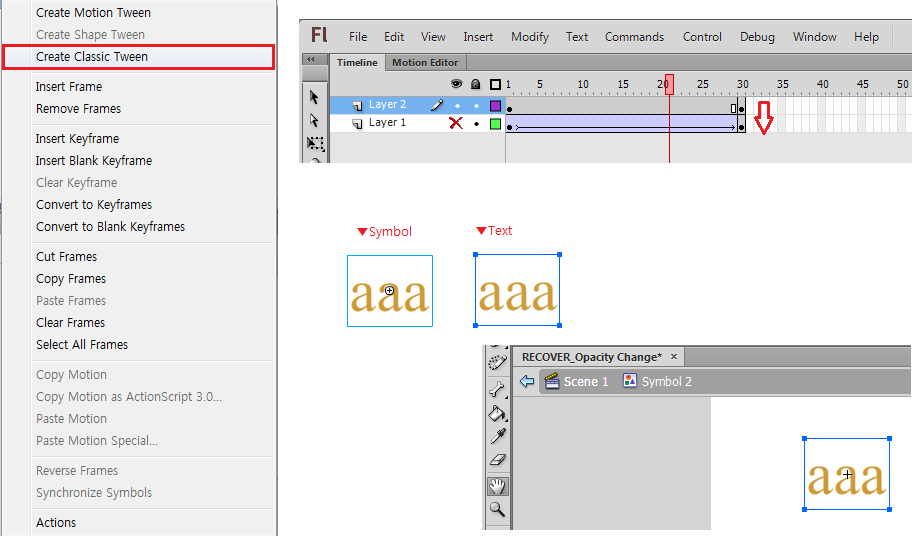
Task: Show Layer 1 via its red X
Action: pos(456,123)
